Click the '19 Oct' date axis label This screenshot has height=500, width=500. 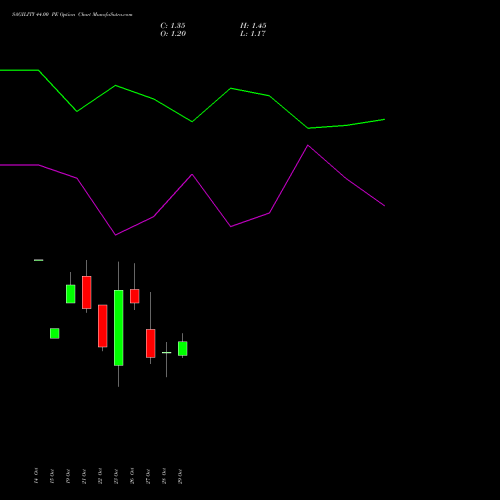(68, 476)
